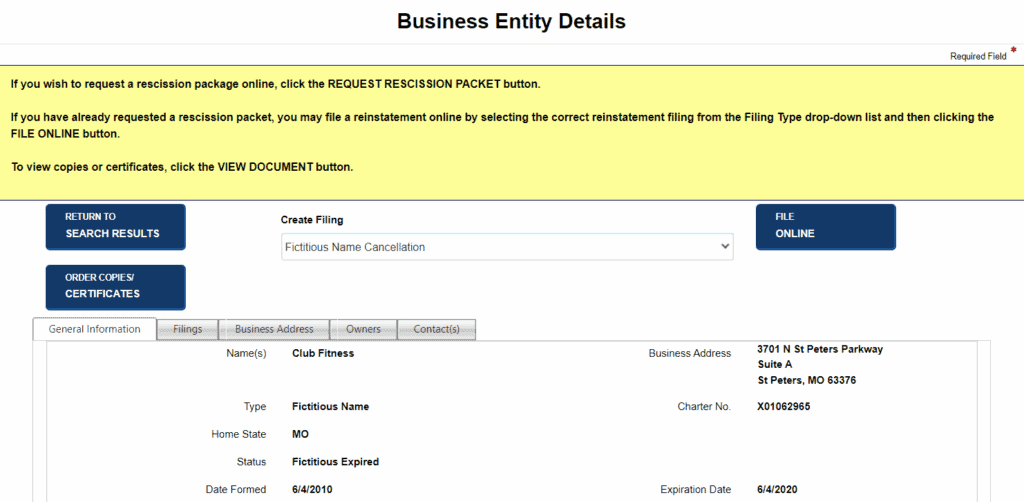Click the date formed value 6/4/2010

[x=313, y=490]
